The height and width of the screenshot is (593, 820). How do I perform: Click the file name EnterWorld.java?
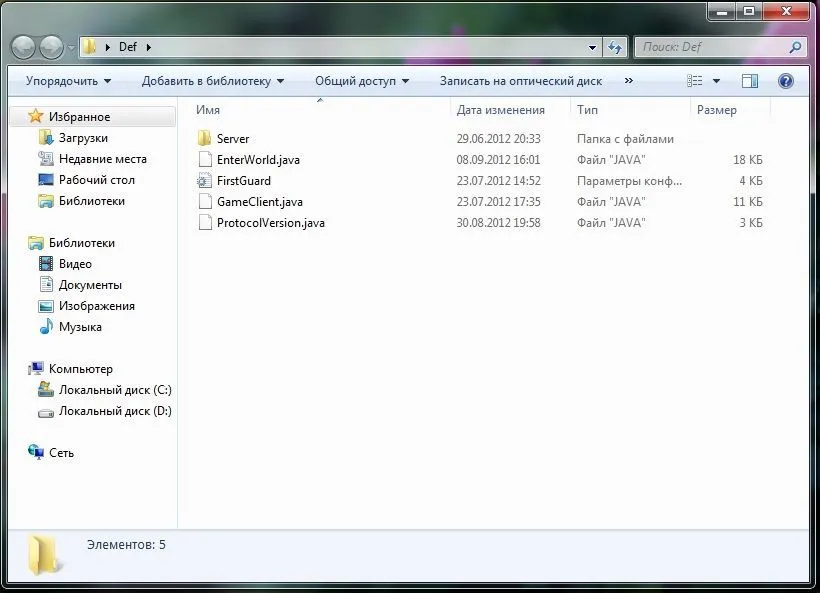point(258,159)
